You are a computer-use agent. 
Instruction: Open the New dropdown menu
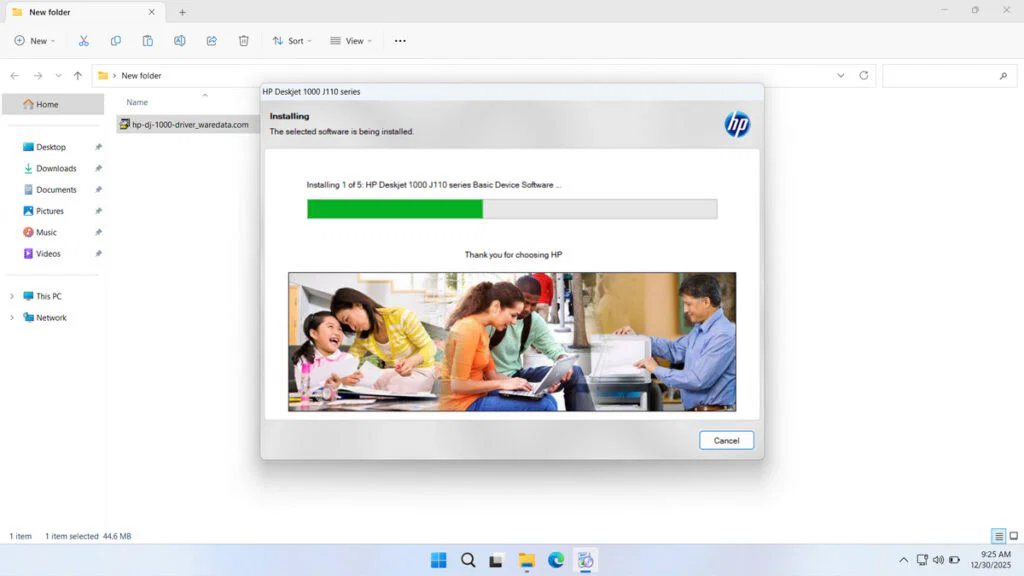tap(35, 40)
